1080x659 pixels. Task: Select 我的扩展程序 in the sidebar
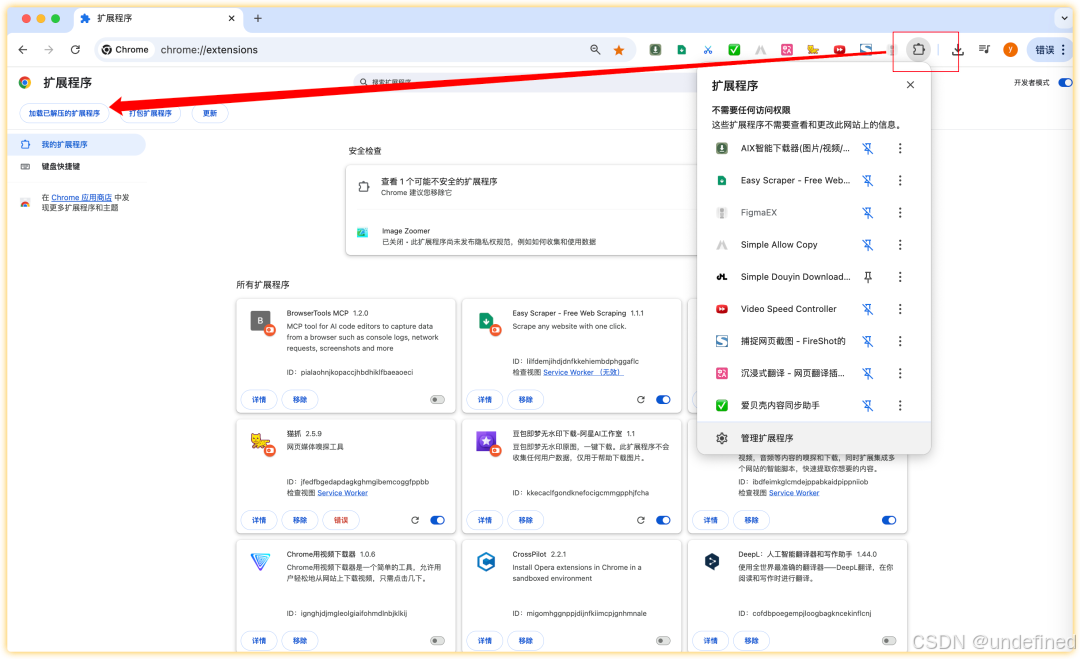tap(77, 145)
